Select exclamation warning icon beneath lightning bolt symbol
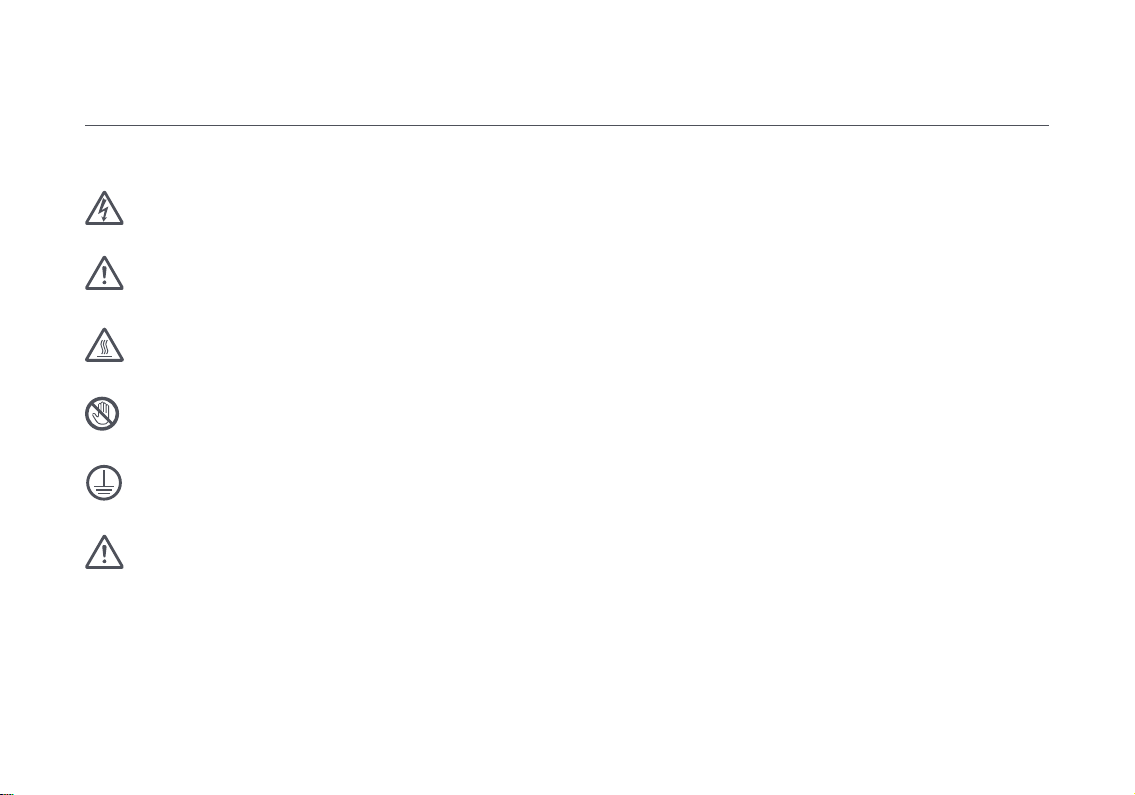This screenshot has width=1135, height=795. [x=104, y=273]
